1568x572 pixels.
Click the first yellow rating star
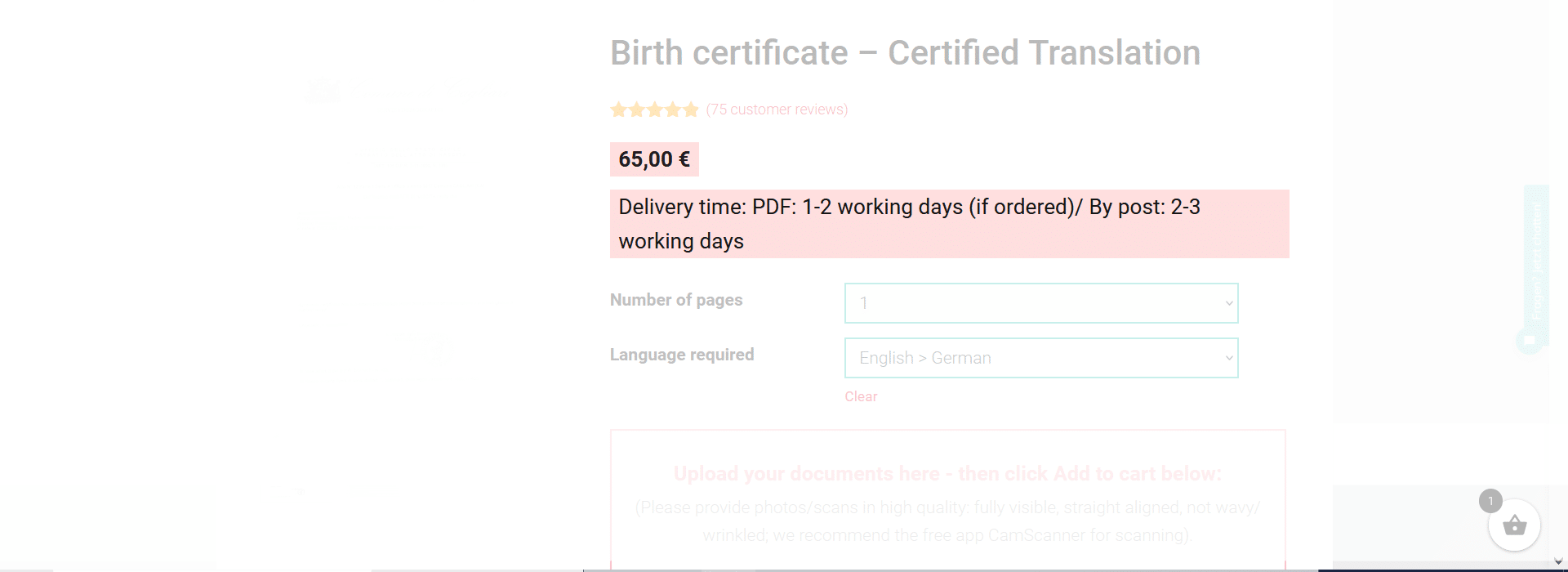point(619,109)
